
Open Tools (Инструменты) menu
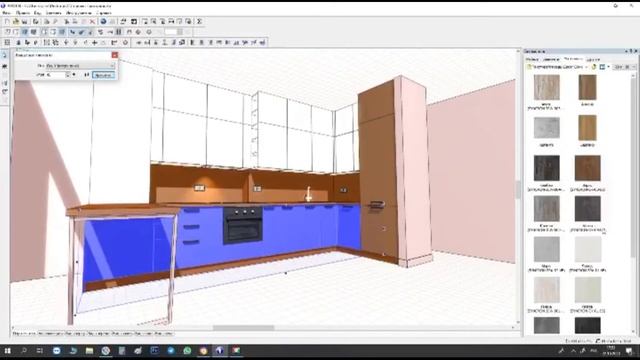79,13
